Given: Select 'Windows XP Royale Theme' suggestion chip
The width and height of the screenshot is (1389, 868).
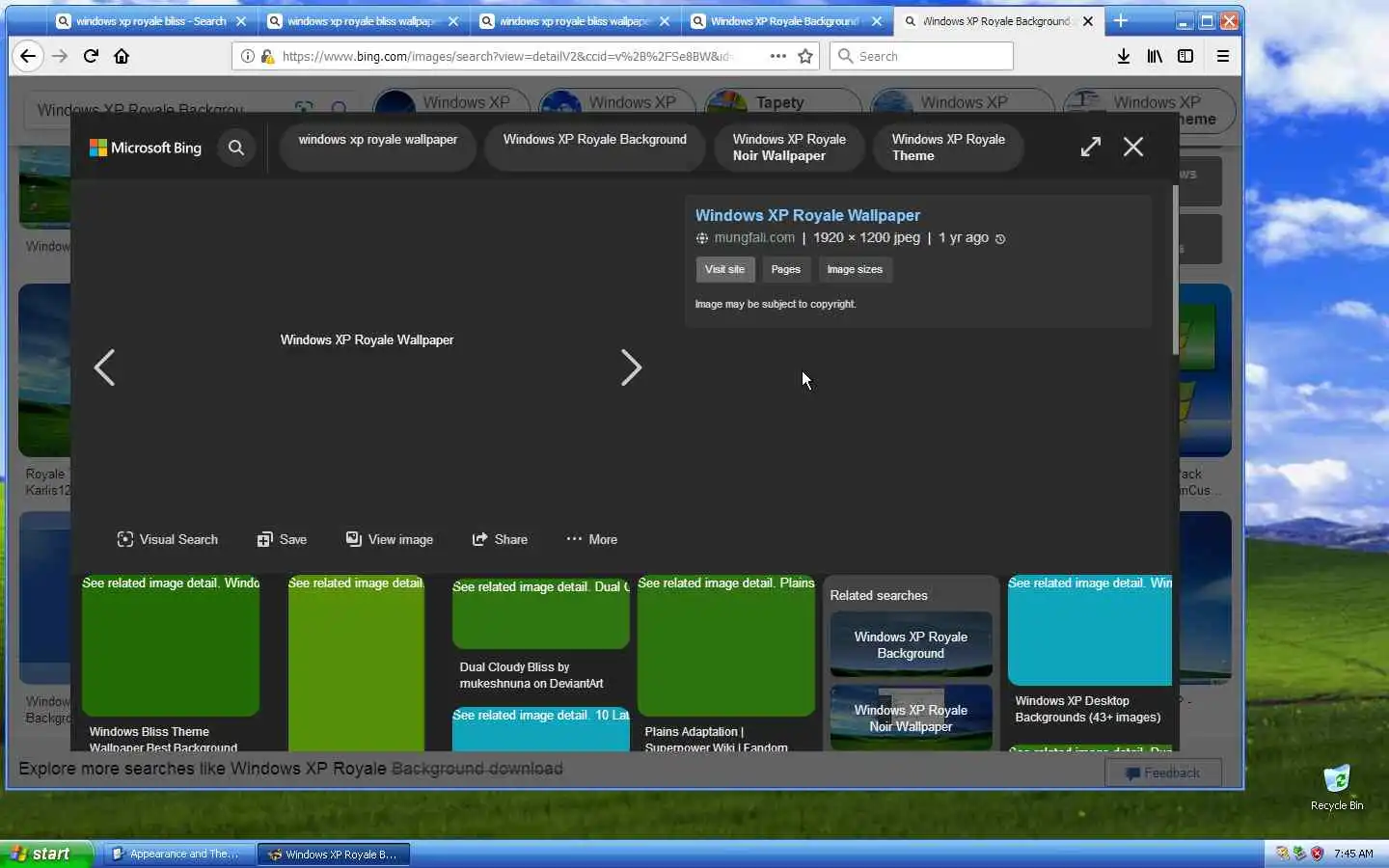Looking at the screenshot, I should [948, 148].
